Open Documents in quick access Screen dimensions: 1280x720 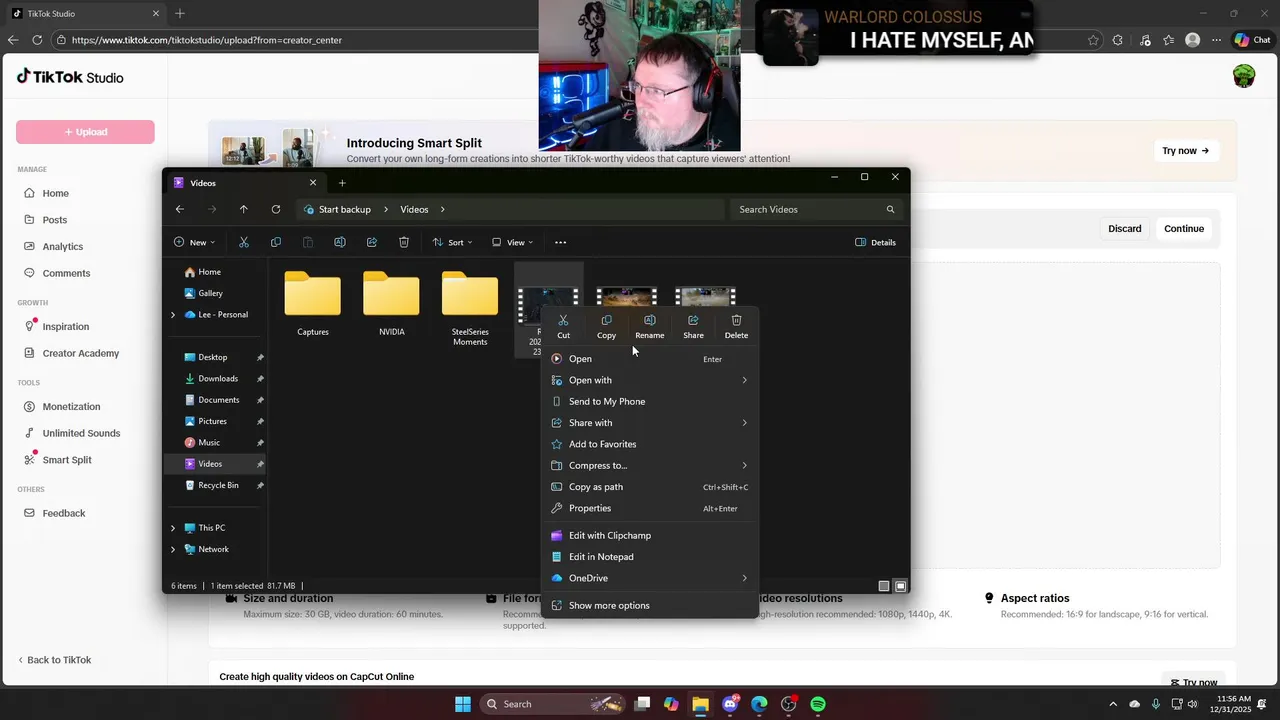[218, 400]
